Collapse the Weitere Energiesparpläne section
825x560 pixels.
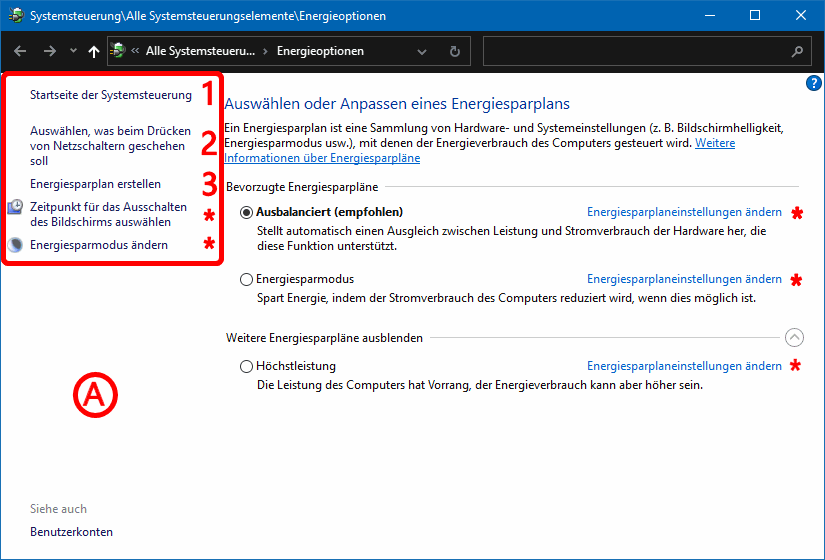[x=794, y=338]
